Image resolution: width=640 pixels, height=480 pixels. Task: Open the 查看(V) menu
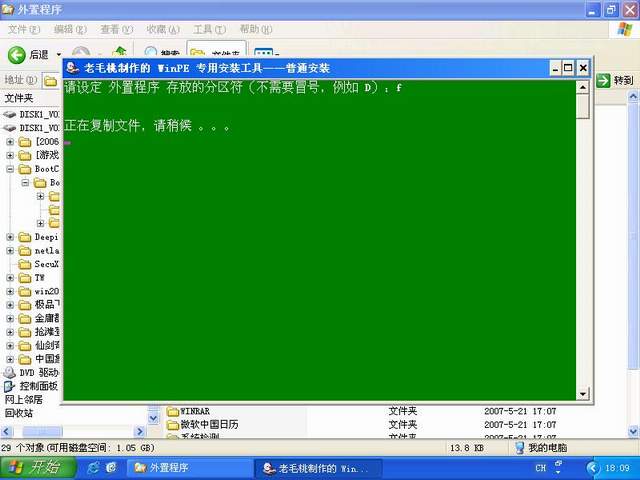coord(117,29)
